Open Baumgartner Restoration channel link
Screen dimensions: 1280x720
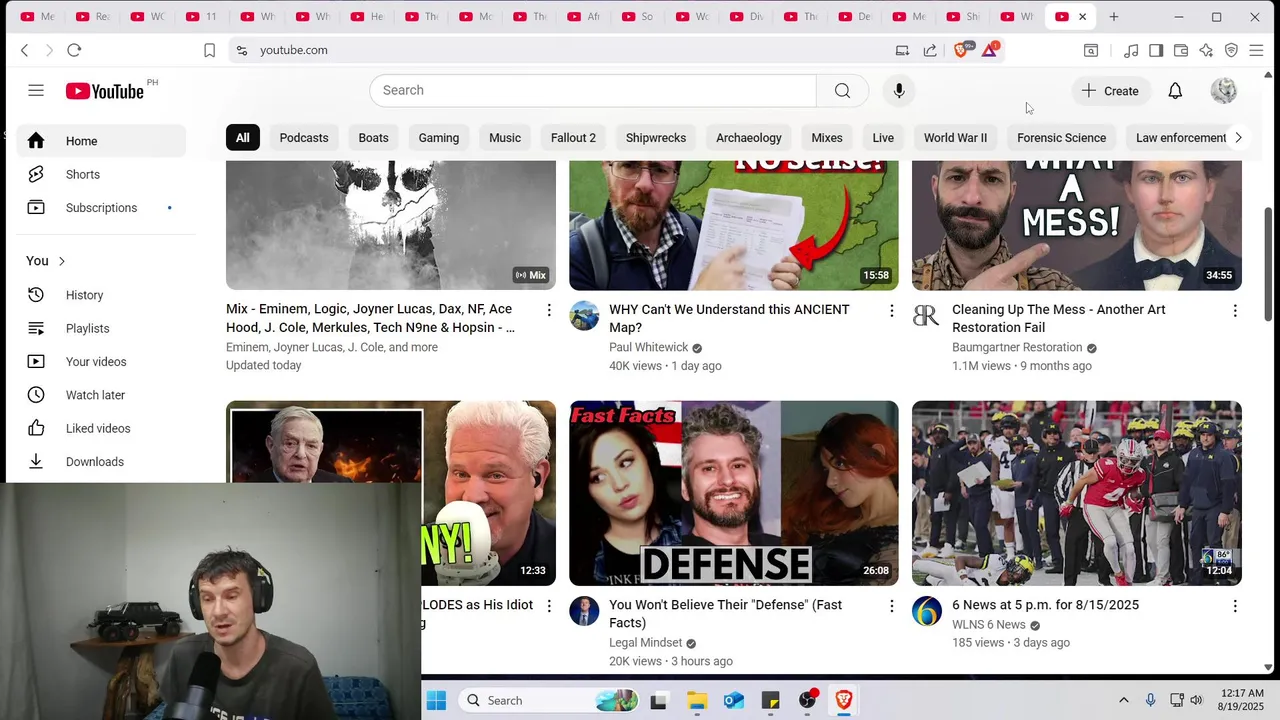click(1017, 347)
